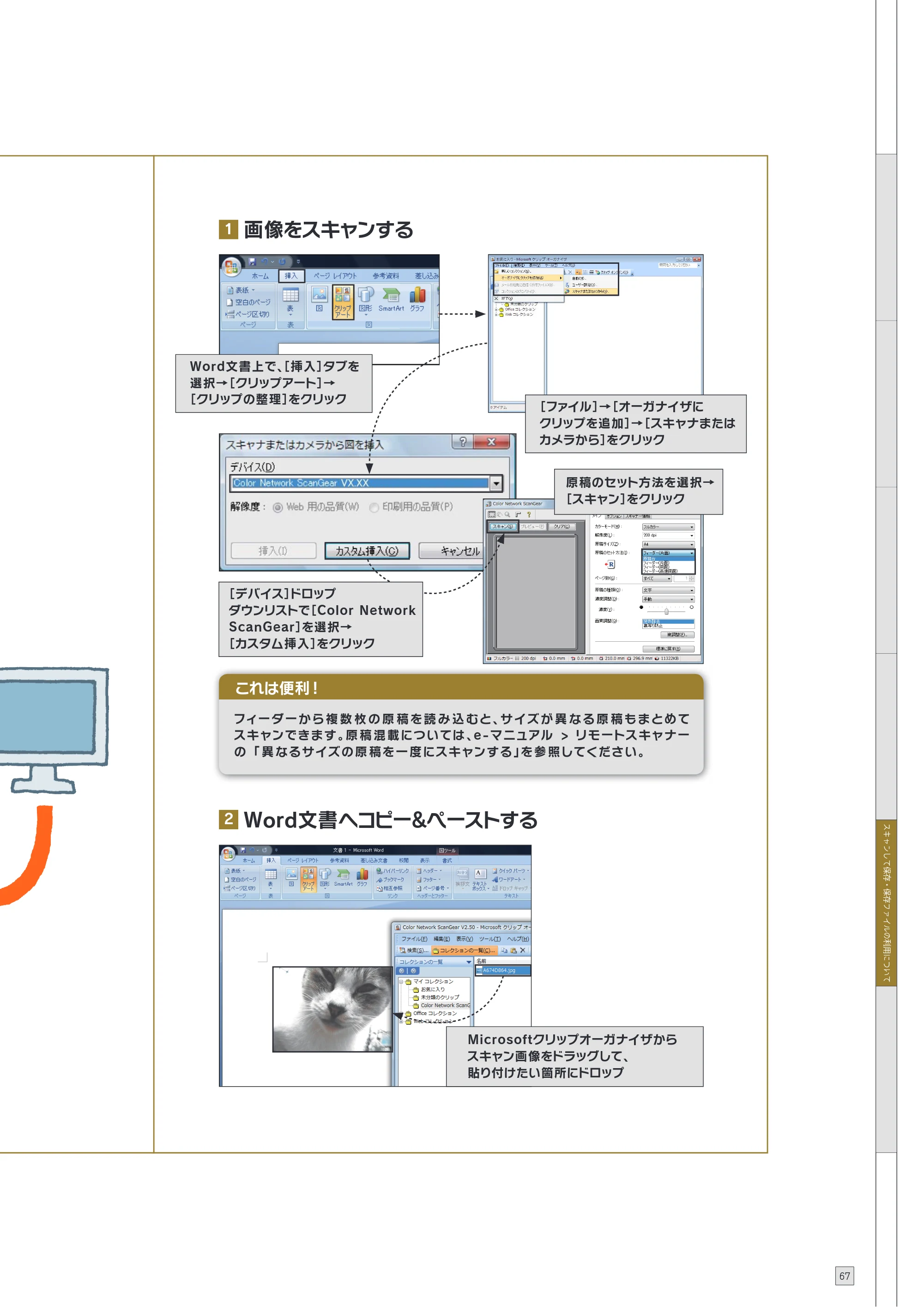This screenshot has width=924, height=1307.
Task: Click the ? help button in scanner dialog titlebar
Action: pos(463,442)
